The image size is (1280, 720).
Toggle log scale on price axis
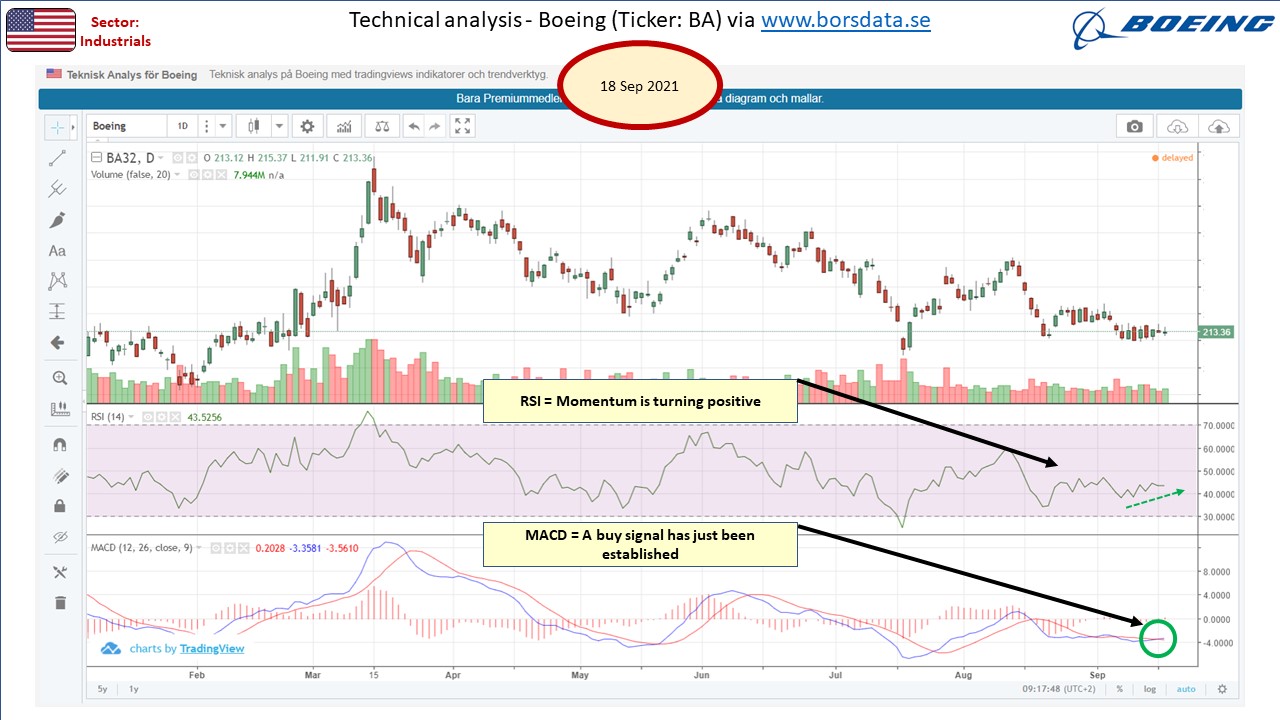[1150, 689]
